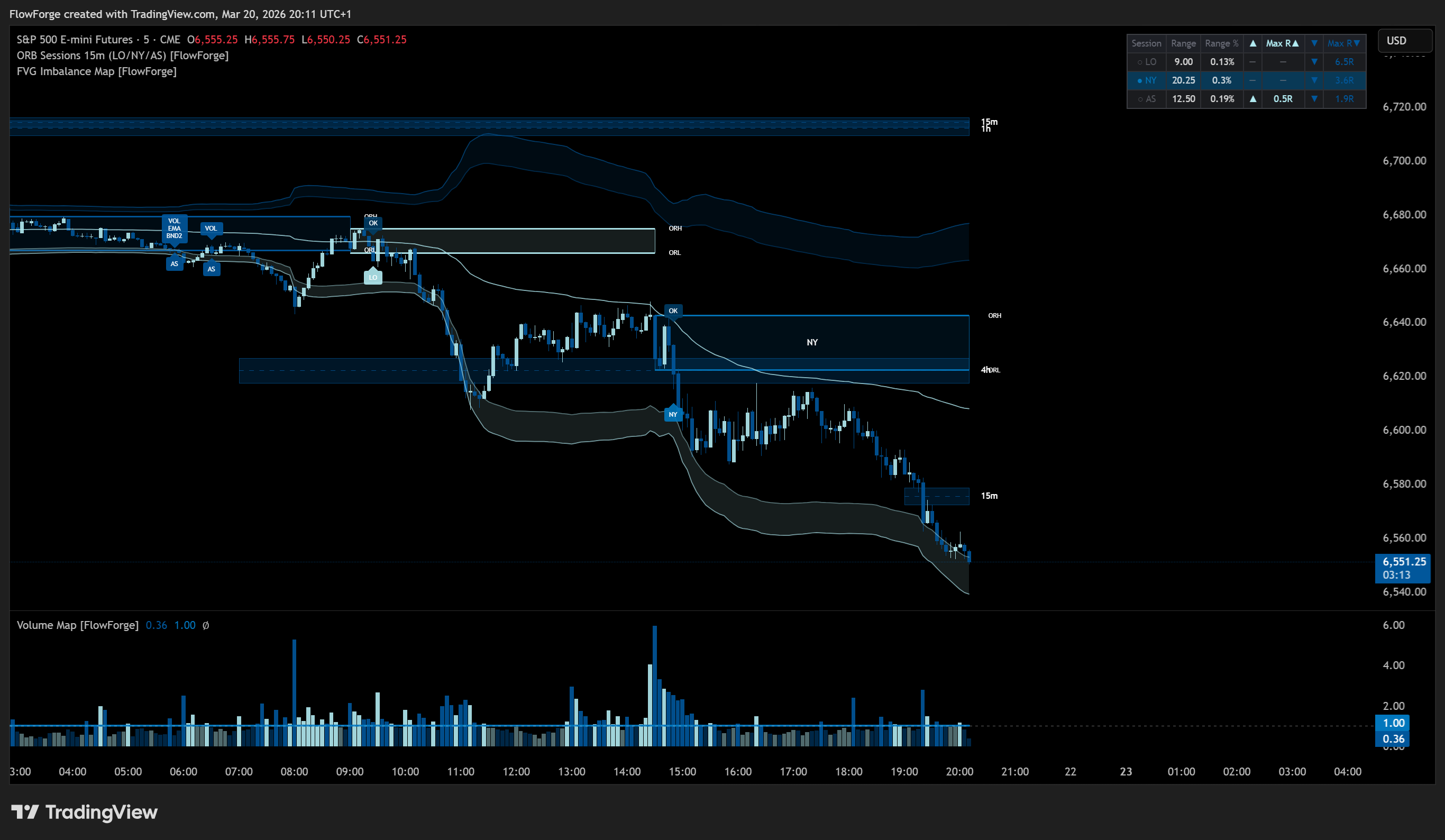Click the VOL EMA BND2 signal label
Viewport: 1445px width, 840px height.
175,228
